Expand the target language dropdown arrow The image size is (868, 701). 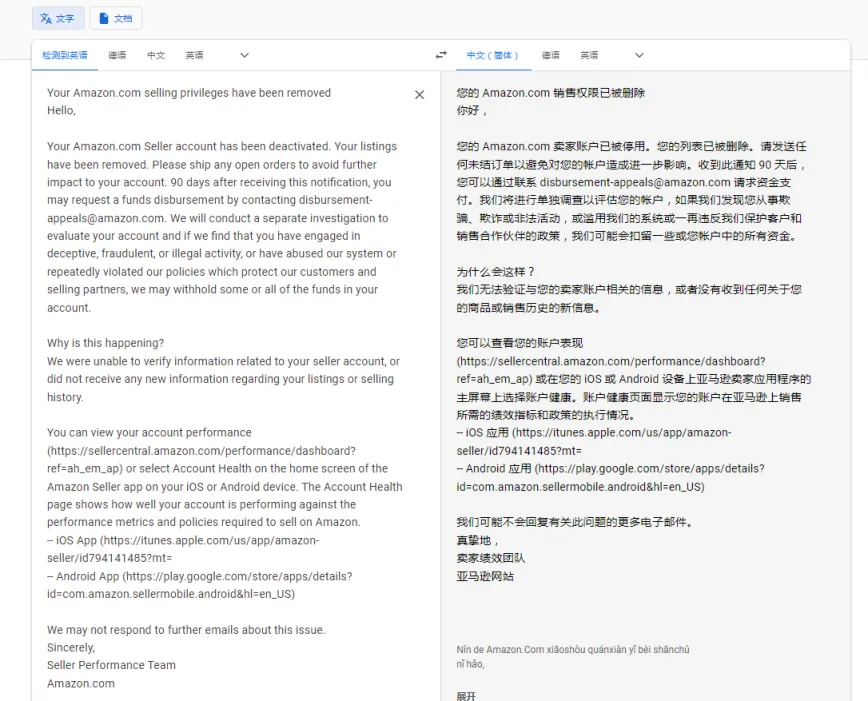pyautogui.click(x=639, y=55)
